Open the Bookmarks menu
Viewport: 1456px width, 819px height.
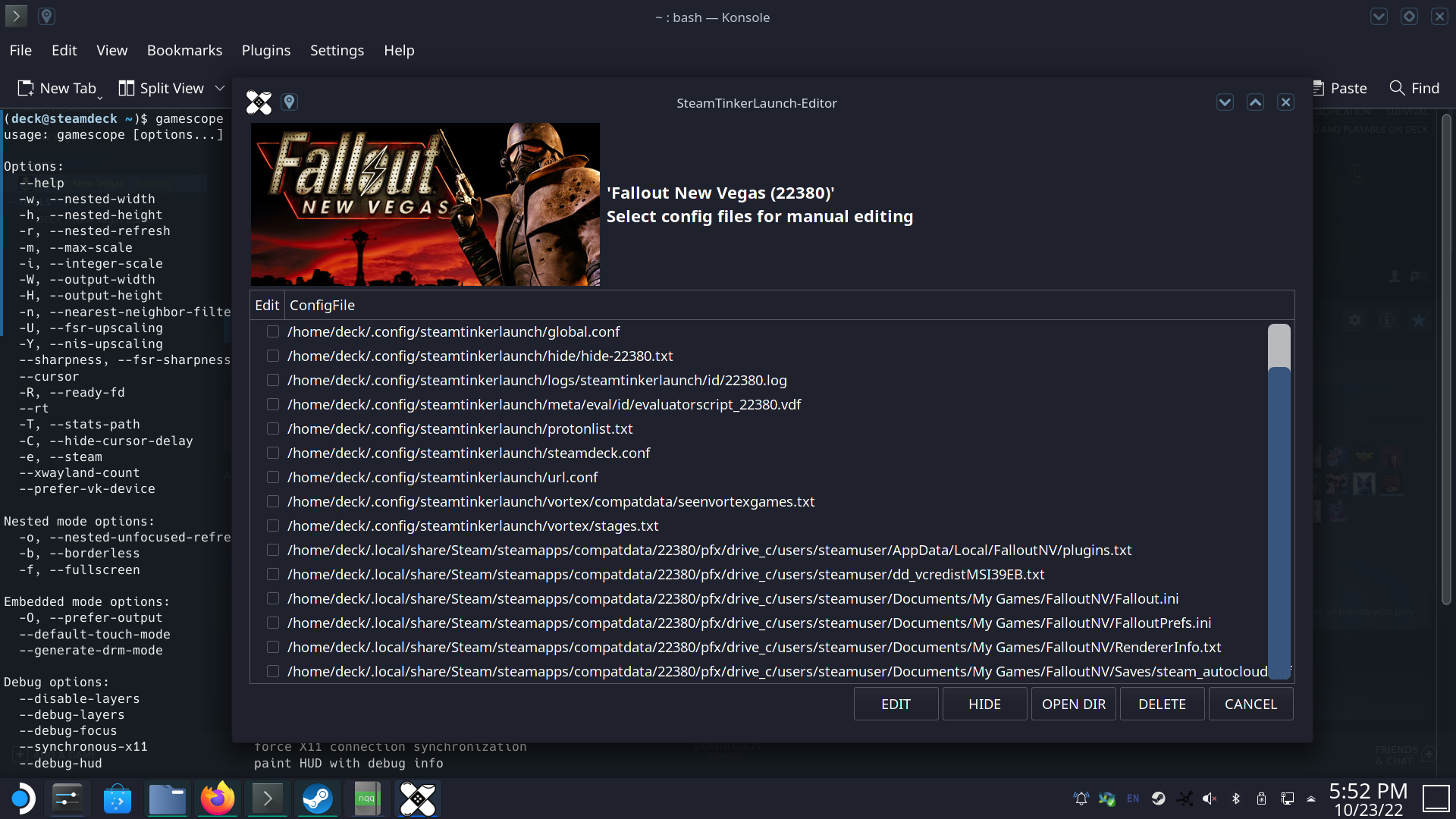pyautogui.click(x=184, y=50)
